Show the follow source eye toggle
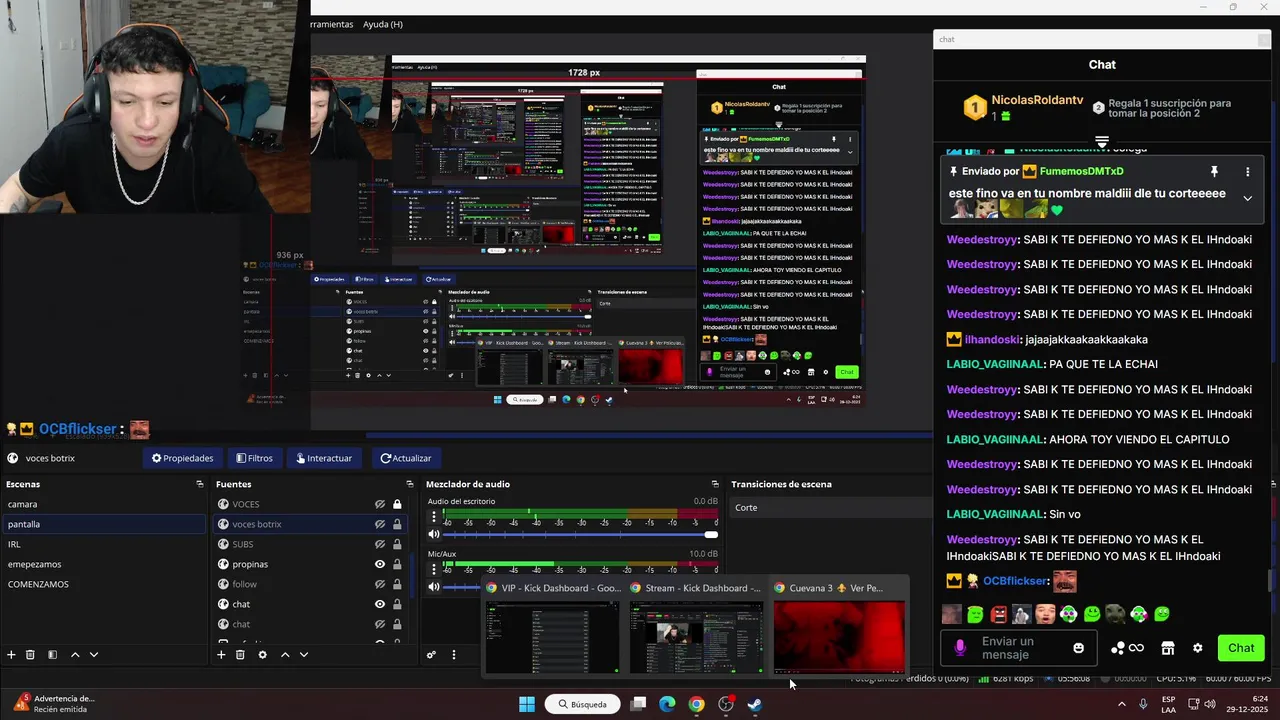 coord(380,584)
